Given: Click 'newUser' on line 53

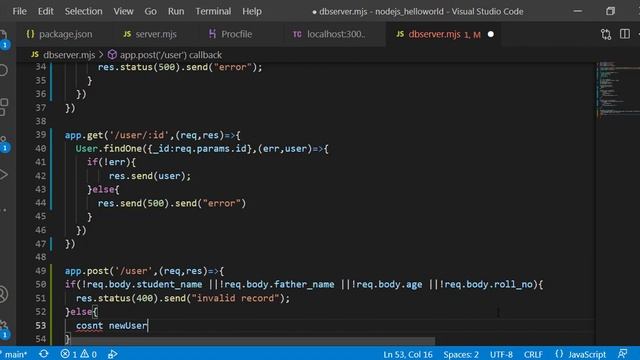Looking at the screenshot, I should (x=128, y=325).
